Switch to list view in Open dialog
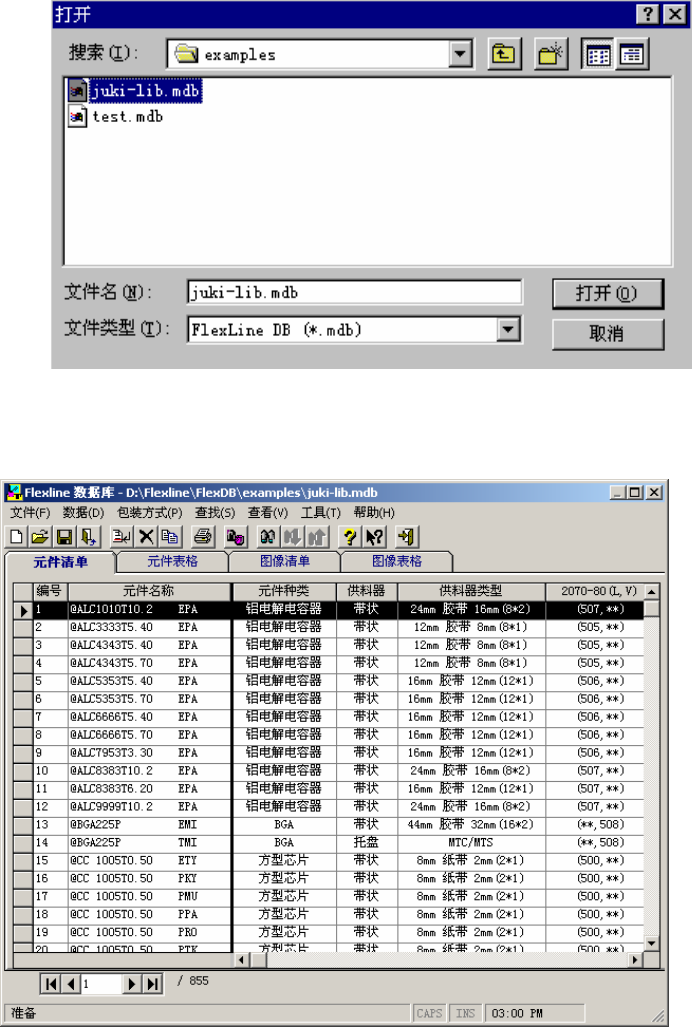The image size is (692, 1027). [598, 54]
